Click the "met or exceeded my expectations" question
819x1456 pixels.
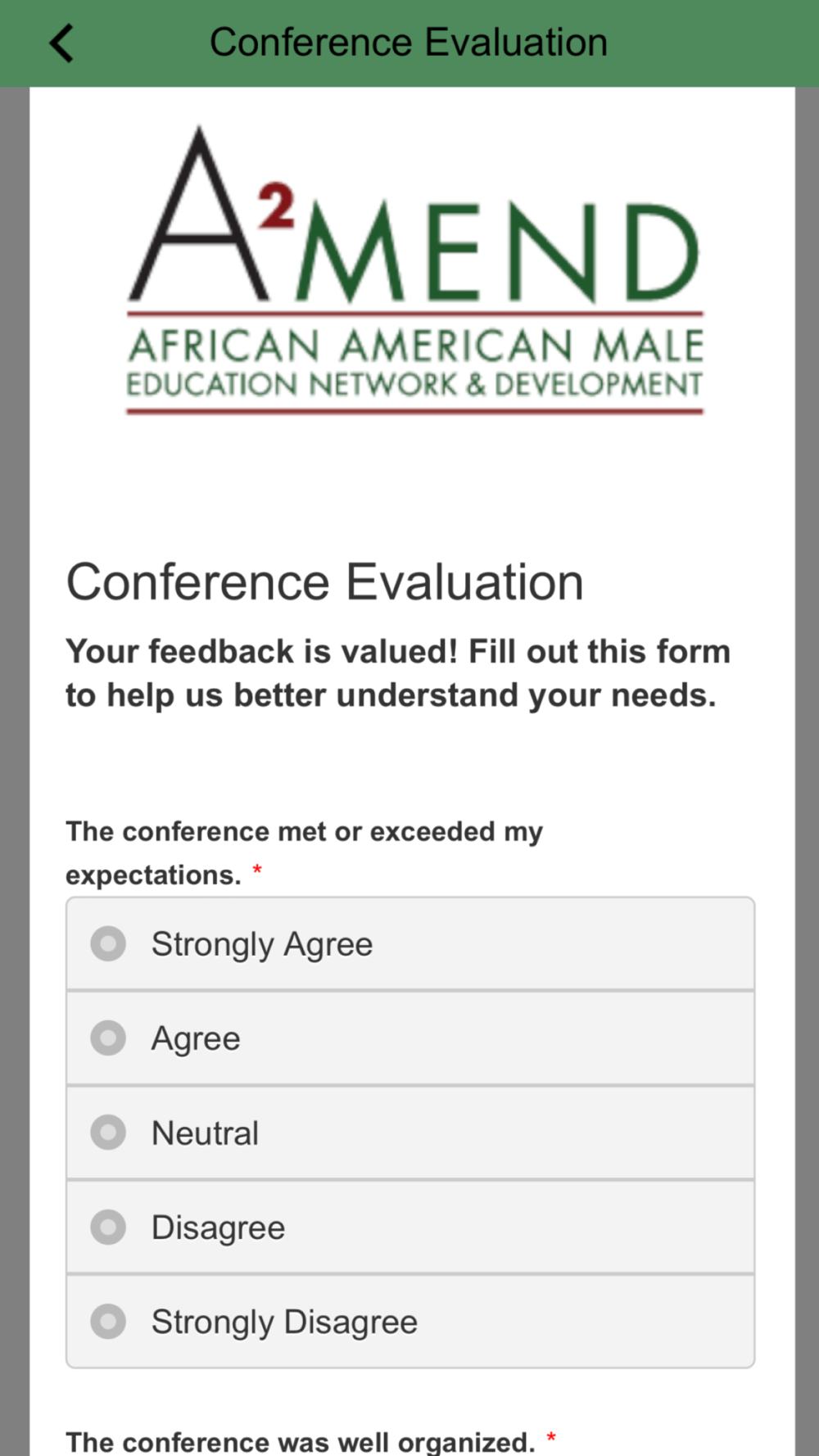[x=304, y=852]
